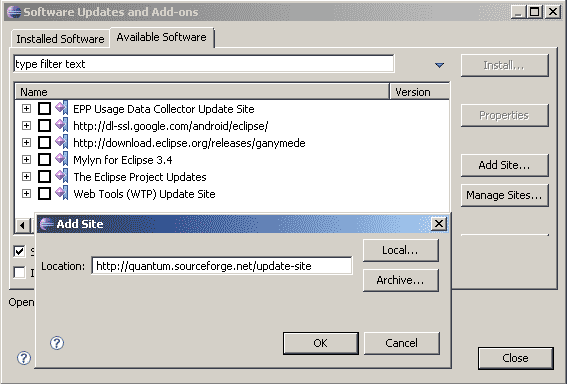567x384 pixels.
Task: Uncheck the ticked option beside the Add Site dialog
Action: [20, 251]
